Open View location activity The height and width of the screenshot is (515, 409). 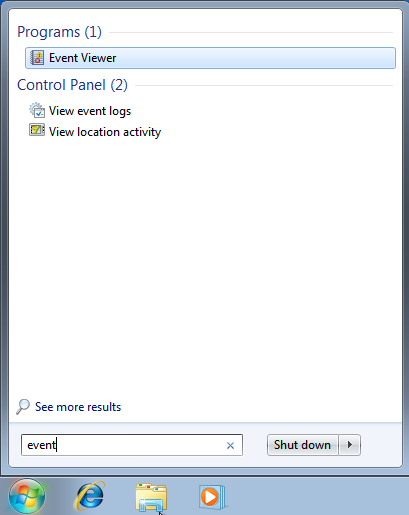105,132
